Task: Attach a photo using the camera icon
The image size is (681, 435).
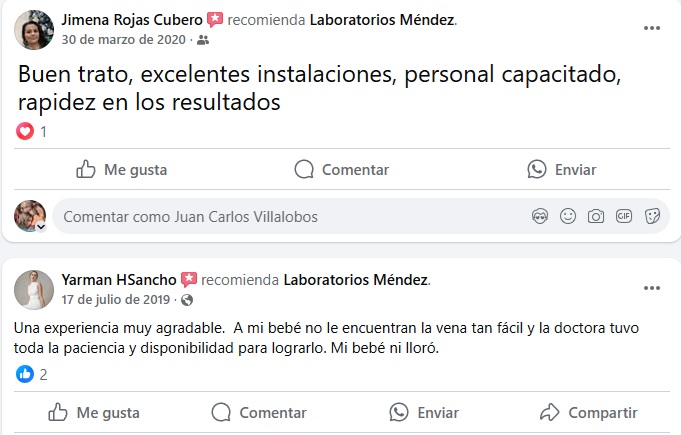Action: (596, 216)
